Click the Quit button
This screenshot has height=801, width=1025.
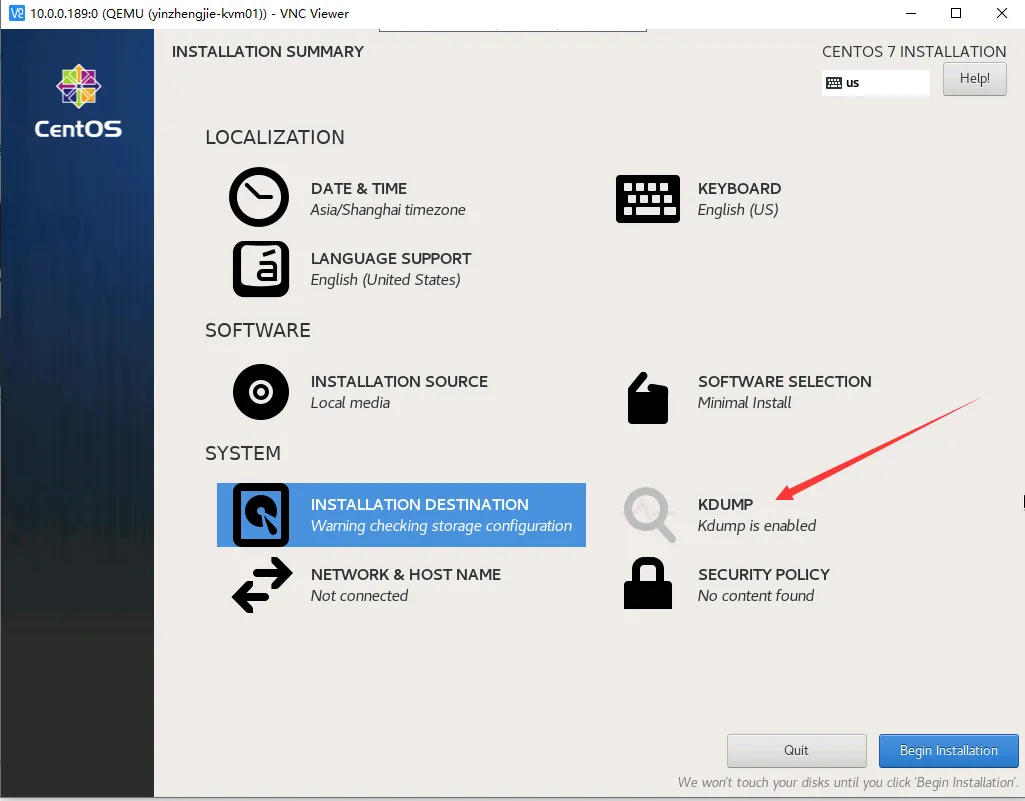click(796, 751)
